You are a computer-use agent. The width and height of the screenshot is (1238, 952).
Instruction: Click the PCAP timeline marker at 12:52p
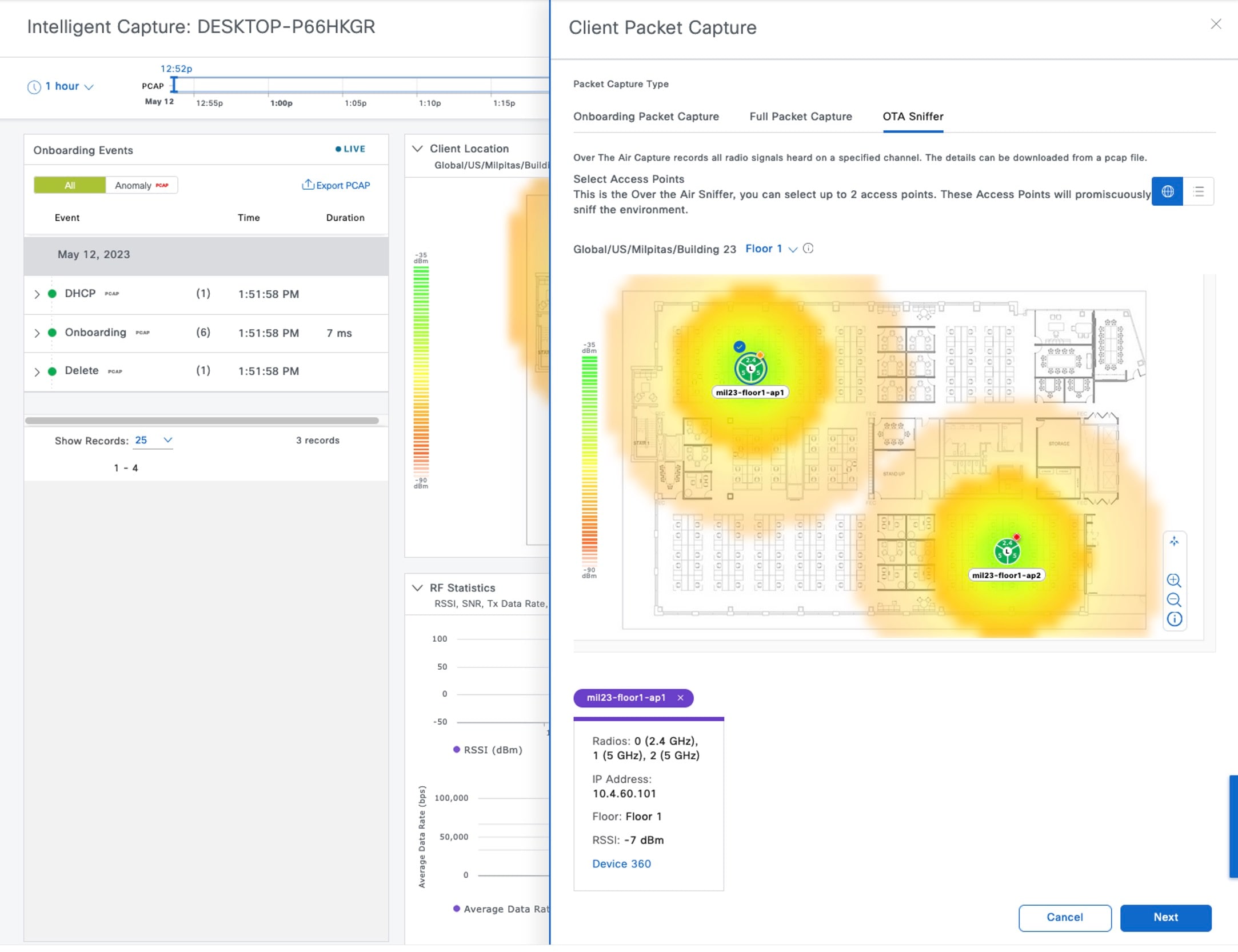pyautogui.click(x=174, y=85)
